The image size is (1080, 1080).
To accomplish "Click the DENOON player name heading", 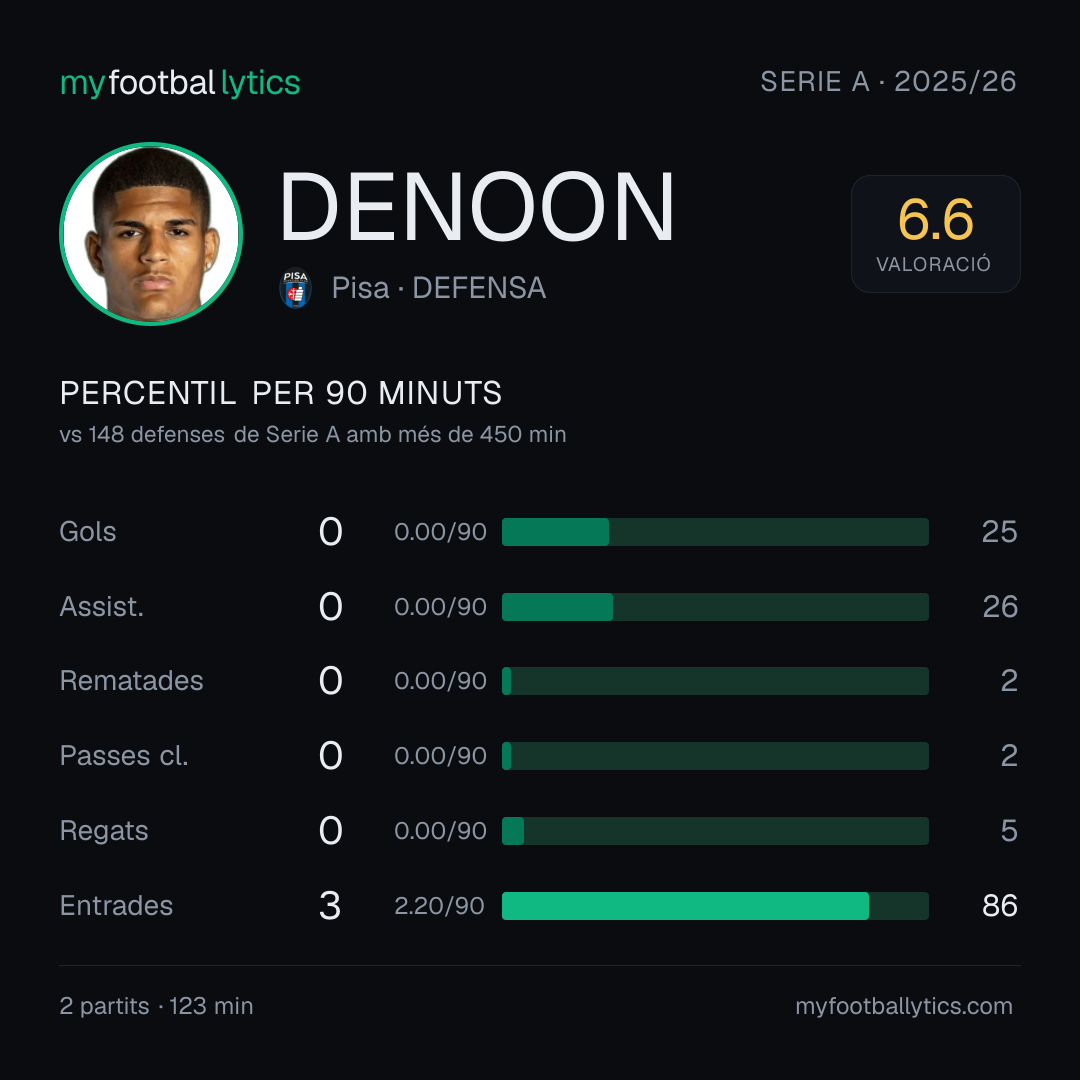I will point(477,207).
